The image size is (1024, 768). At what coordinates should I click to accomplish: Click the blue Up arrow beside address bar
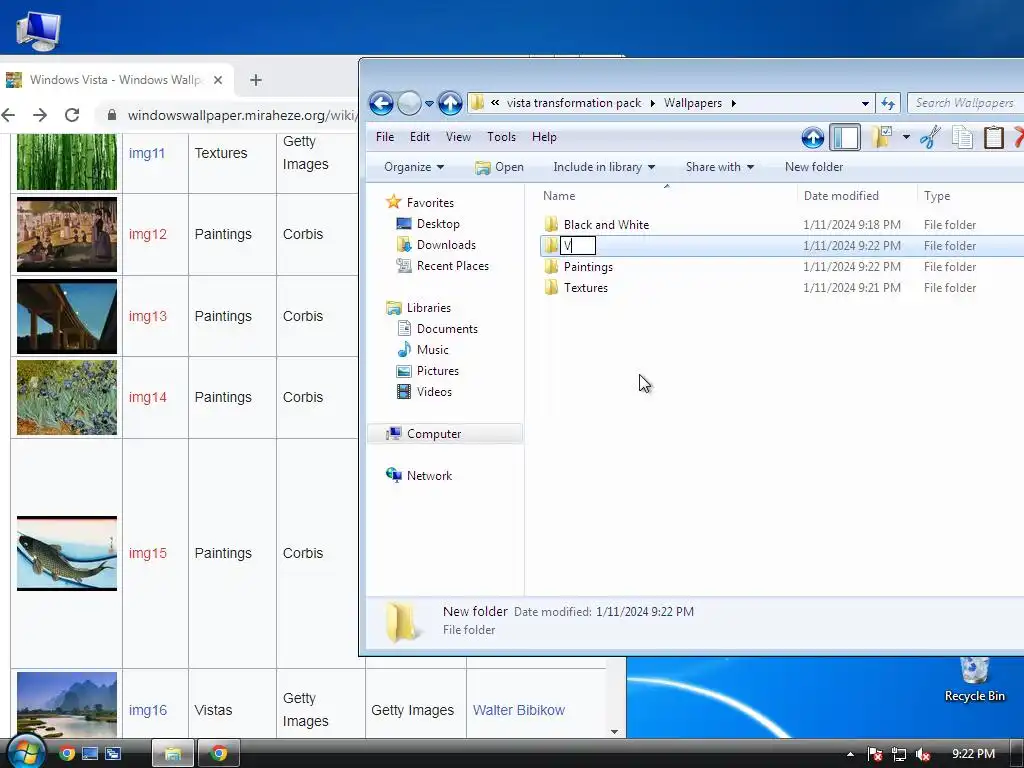[450, 103]
